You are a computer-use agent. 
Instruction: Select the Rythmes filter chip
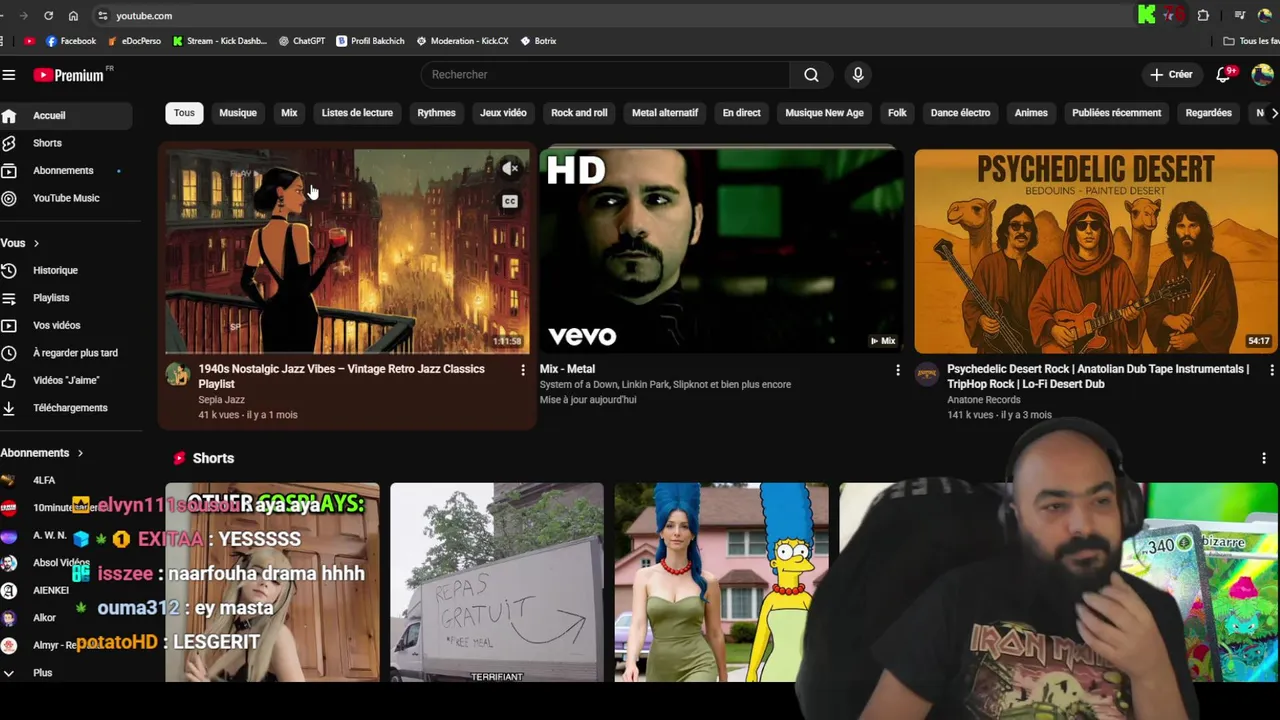click(x=436, y=113)
